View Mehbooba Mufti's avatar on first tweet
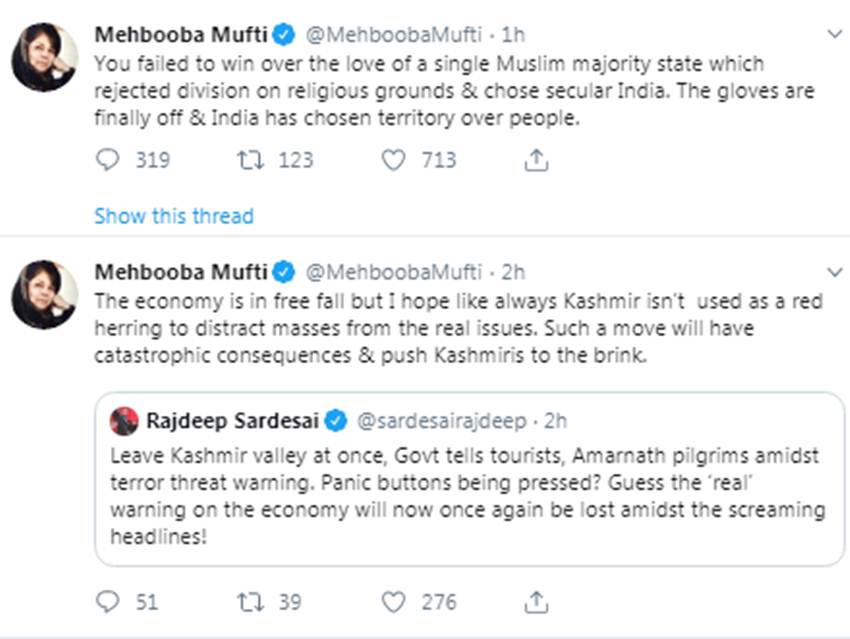 point(44,57)
